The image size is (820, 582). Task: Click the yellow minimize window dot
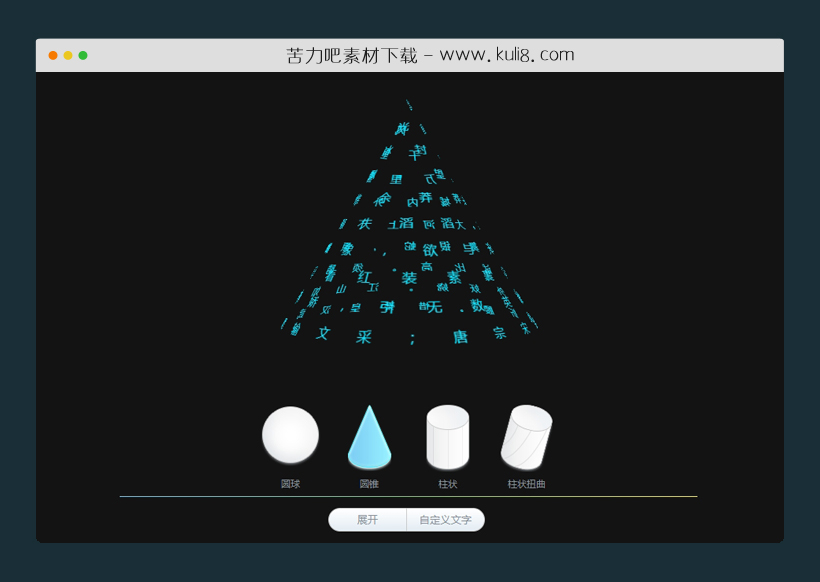[x=68, y=56]
